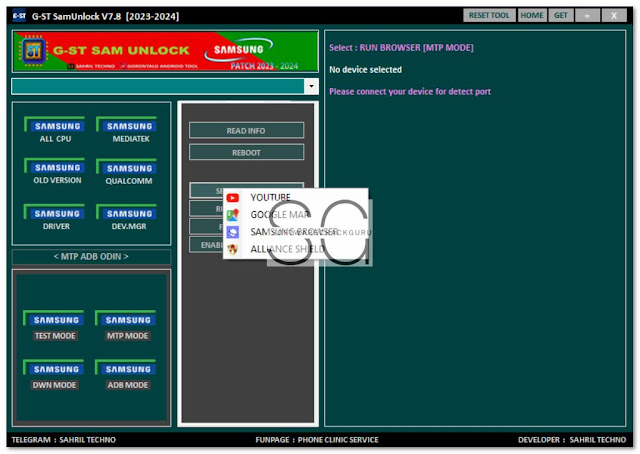Click the GET button
Screen dimensions: 640x454
click(560, 16)
